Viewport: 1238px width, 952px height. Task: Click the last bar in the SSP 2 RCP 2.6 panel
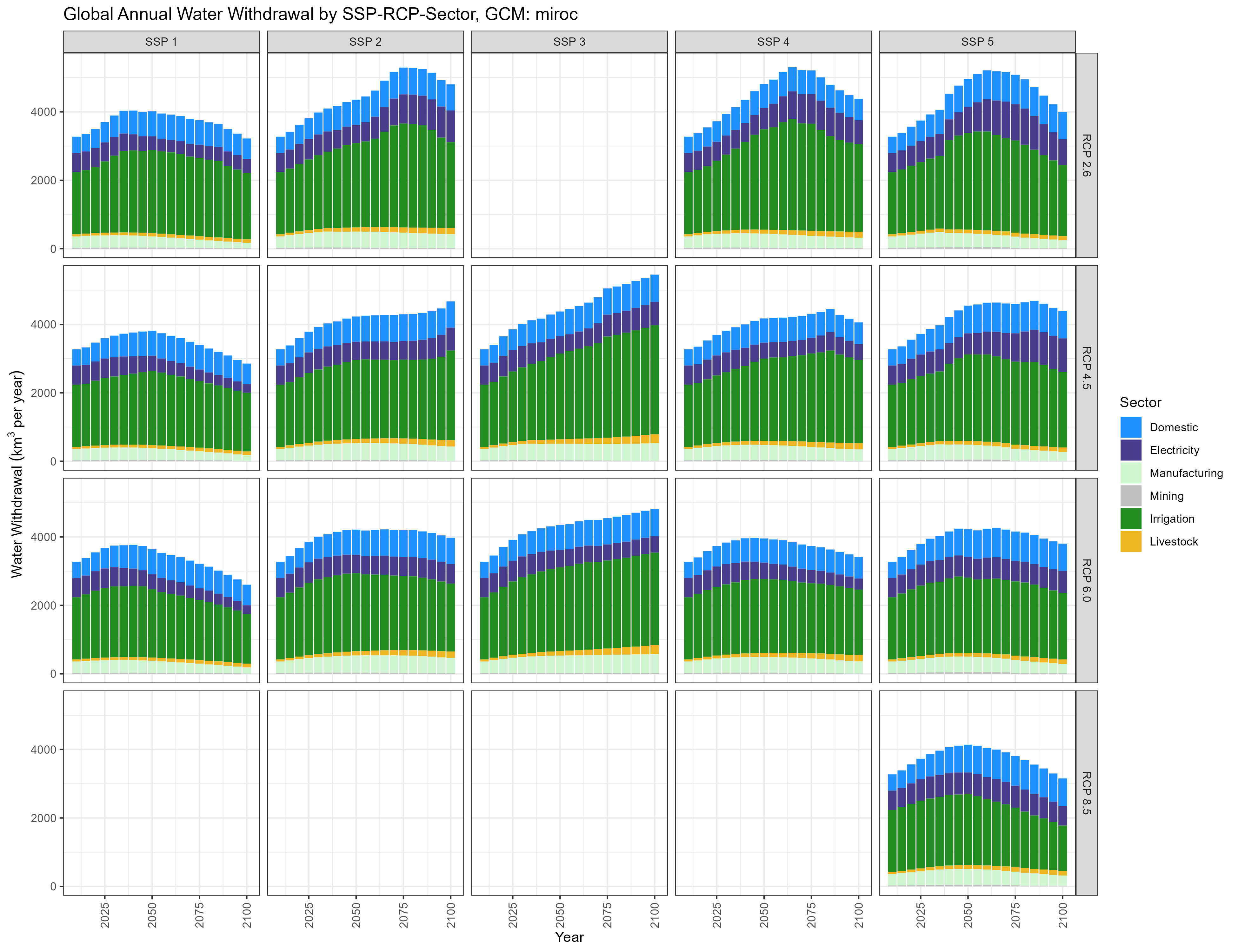[x=451, y=167]
